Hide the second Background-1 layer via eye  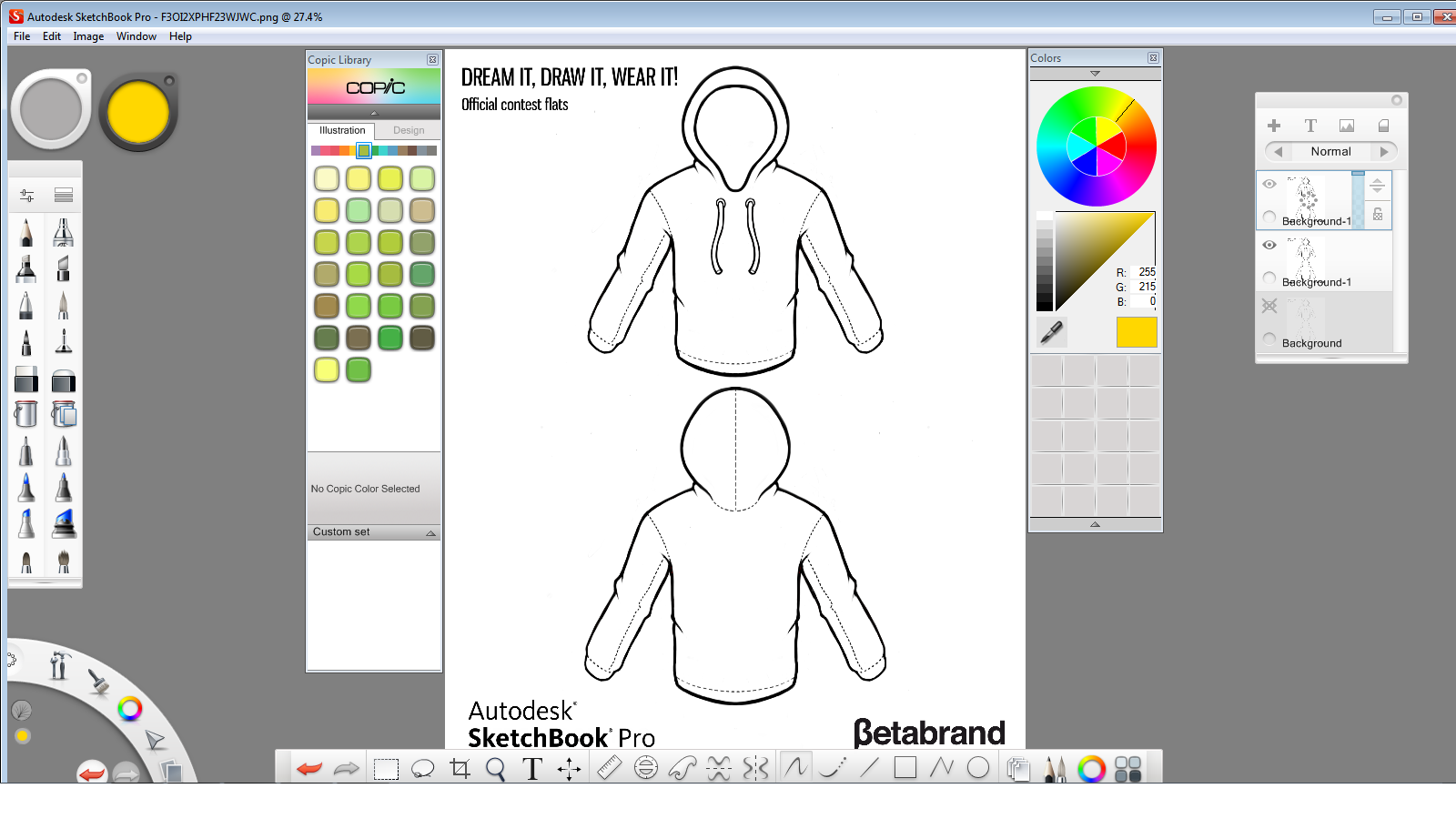1269,245
